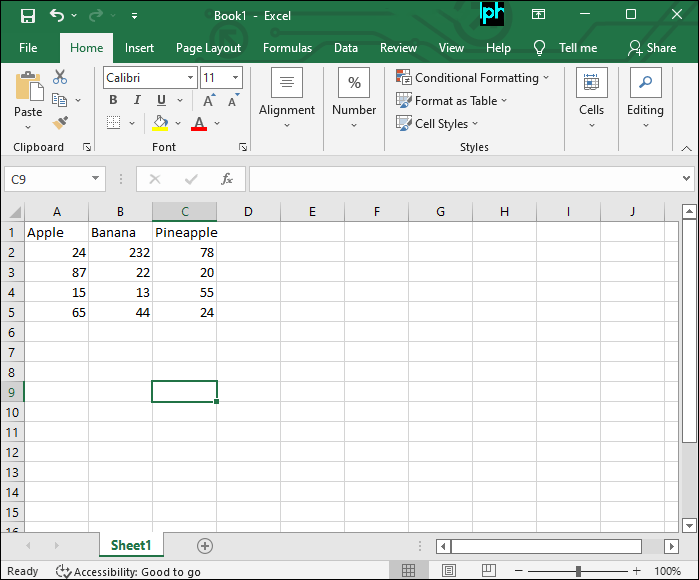
Task: Click the Cut scissors icon
Action: pyautogui.click(x=60, y=77)
